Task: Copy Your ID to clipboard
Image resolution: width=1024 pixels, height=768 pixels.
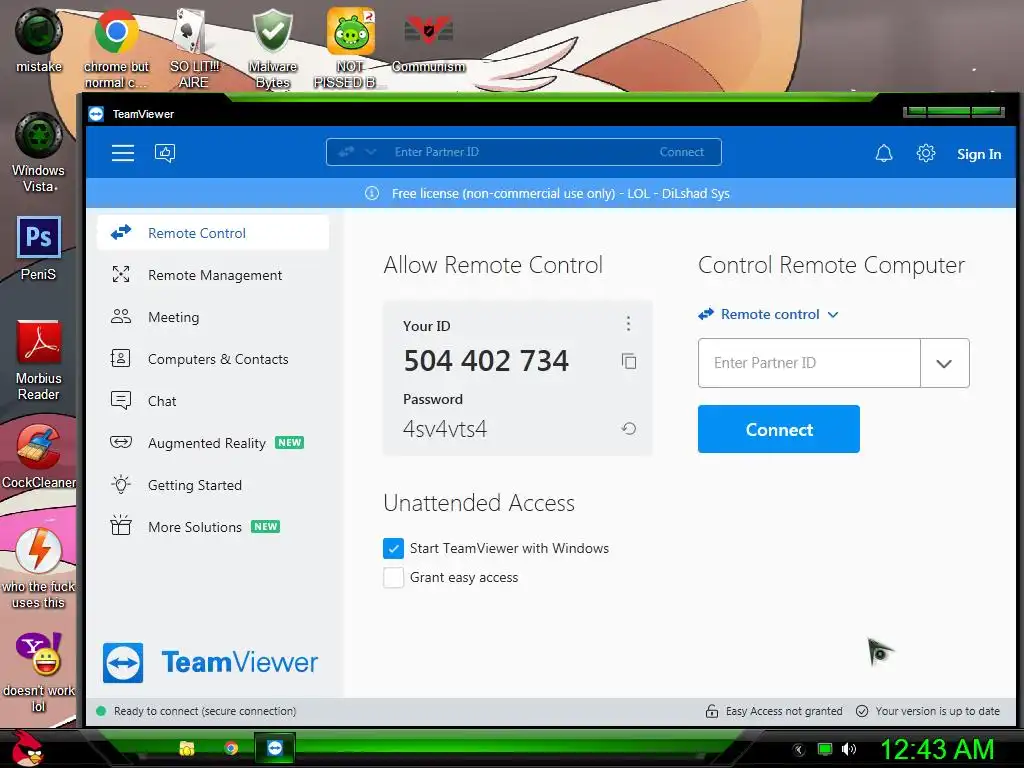Action: pos(629,361)
